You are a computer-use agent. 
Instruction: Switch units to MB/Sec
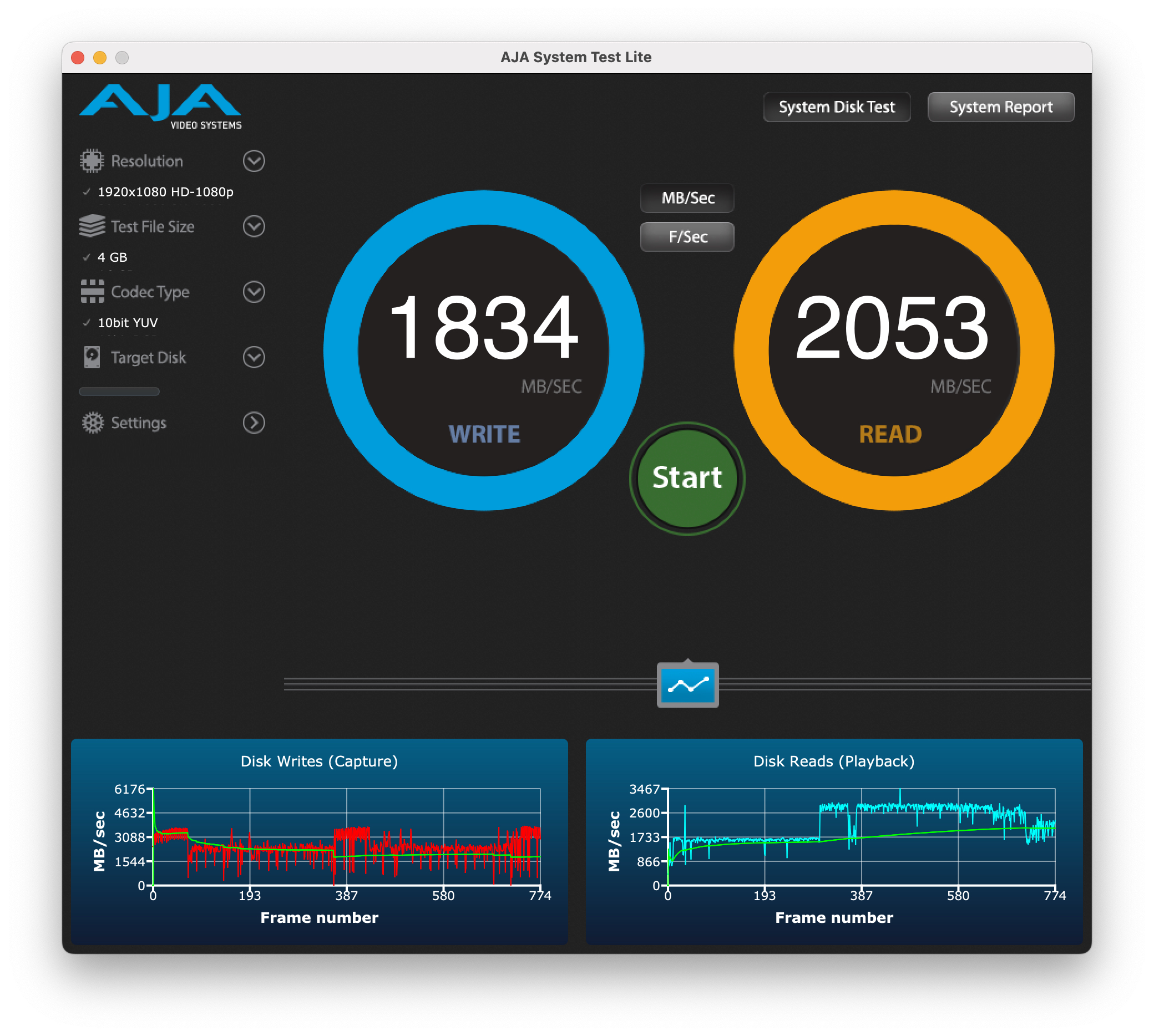coord(687,198)
